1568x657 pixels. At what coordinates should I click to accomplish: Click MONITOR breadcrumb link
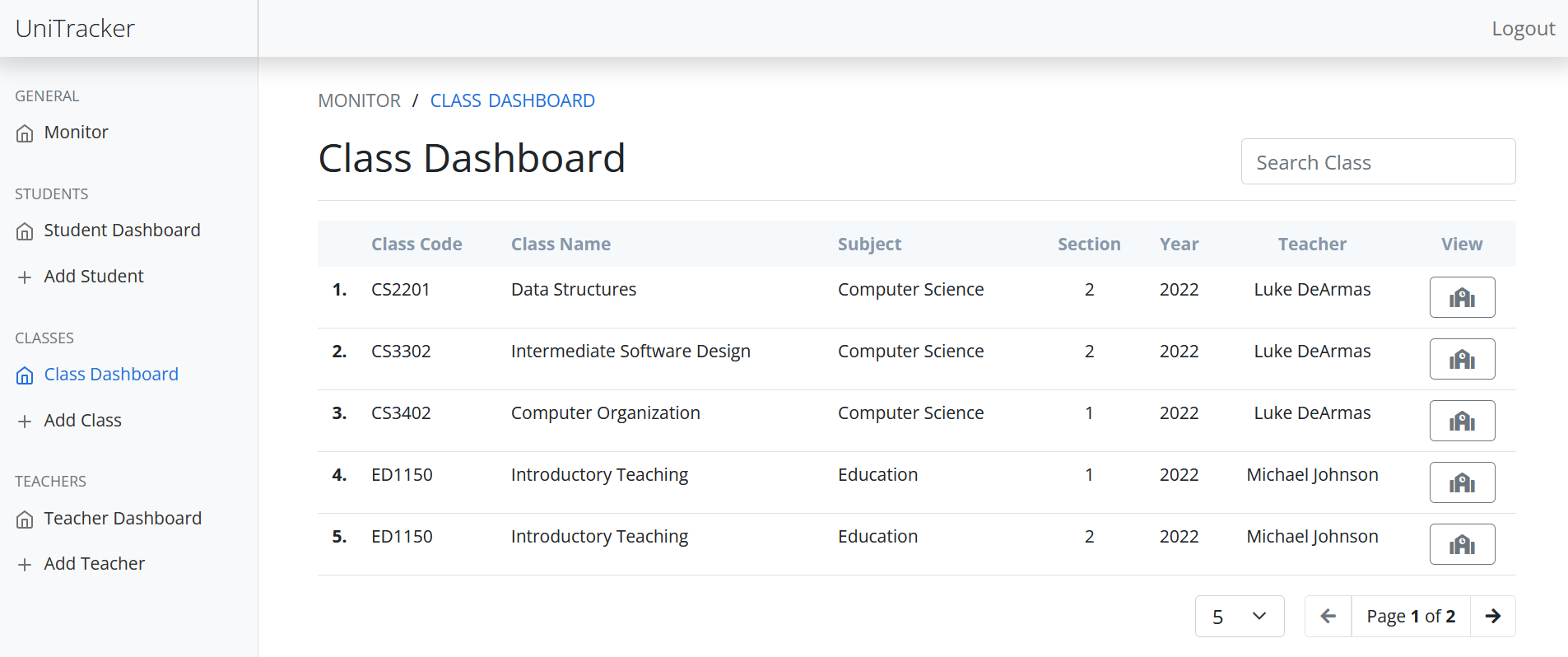(x=359, y=100)
